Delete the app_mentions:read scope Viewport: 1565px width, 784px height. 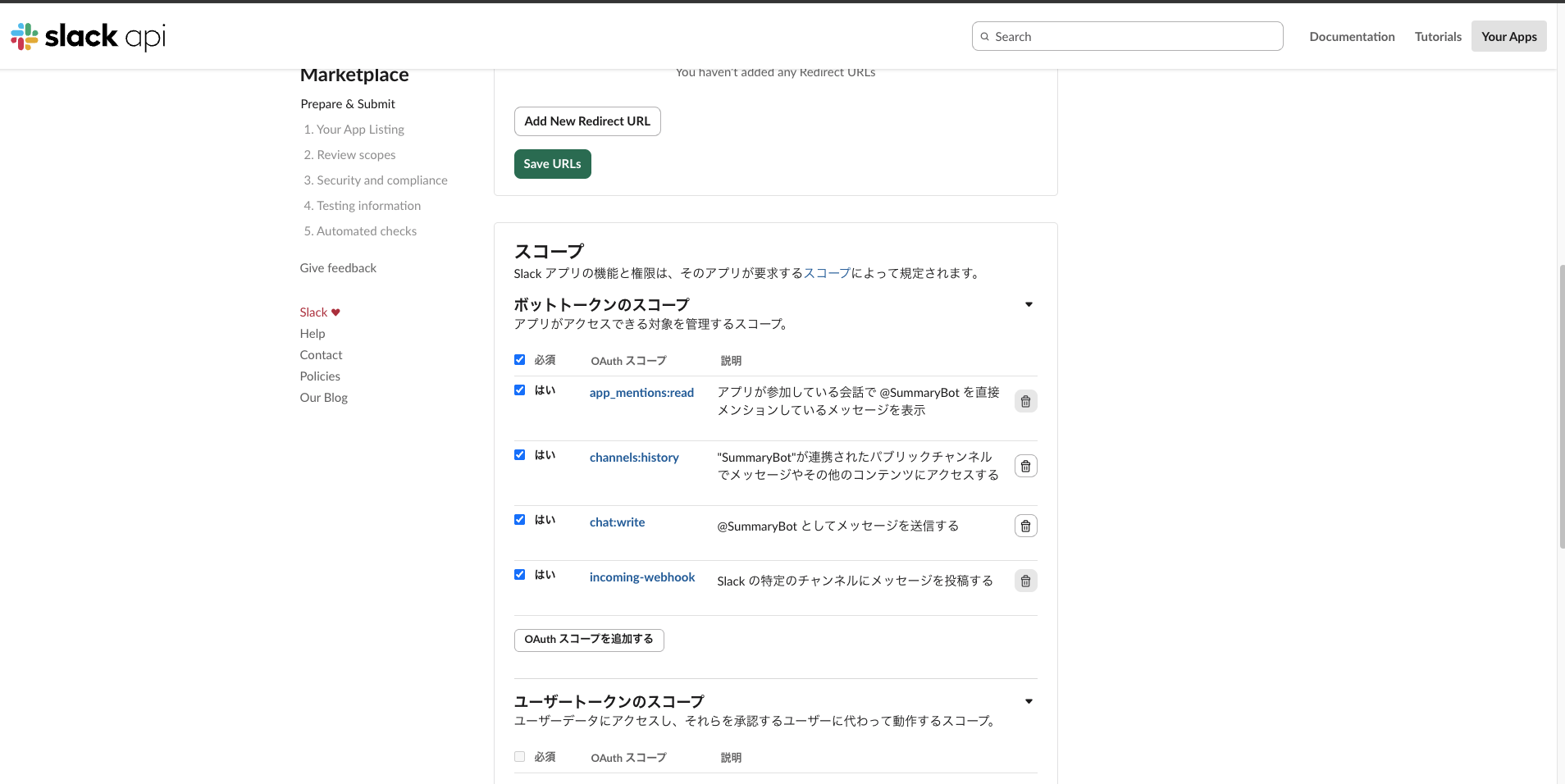(x=1025, y=401)
